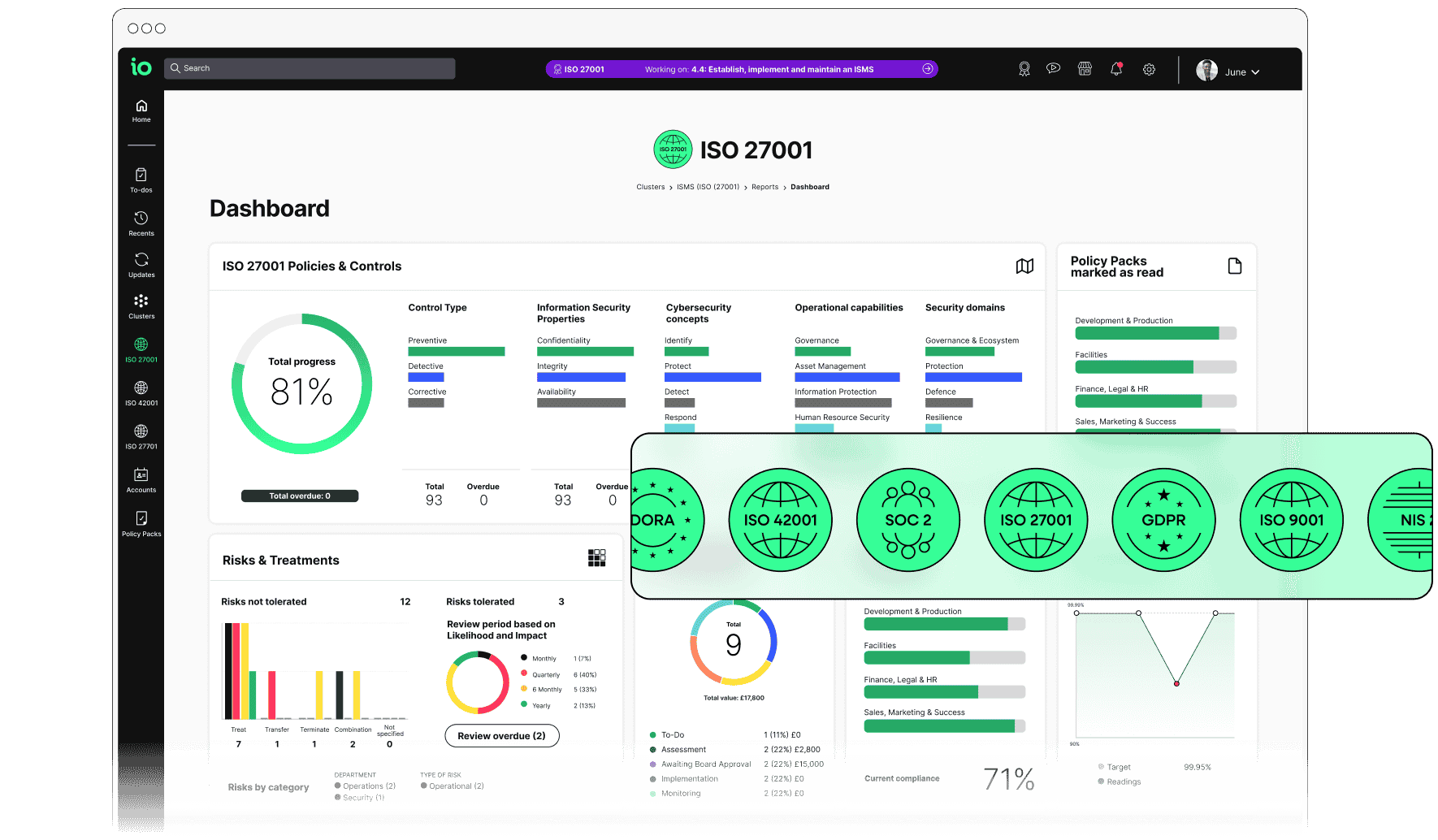This screenshot has height=840, width=1438.
Task: Open the chat messages icon
Action: [1054, 69]
